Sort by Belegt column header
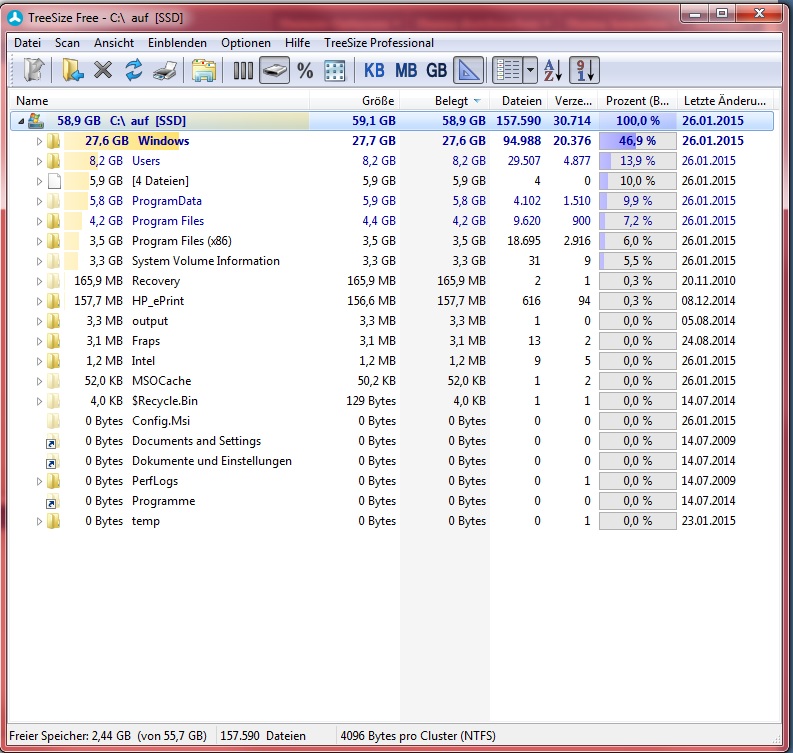This screenshot has width=793, height=753. coord(445,101)
